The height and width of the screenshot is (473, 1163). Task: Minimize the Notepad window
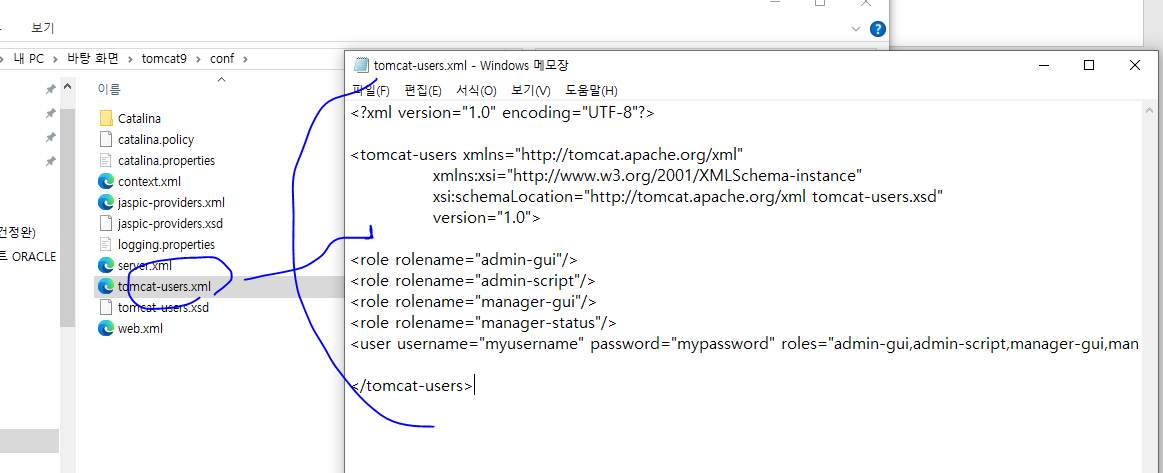1044,65
